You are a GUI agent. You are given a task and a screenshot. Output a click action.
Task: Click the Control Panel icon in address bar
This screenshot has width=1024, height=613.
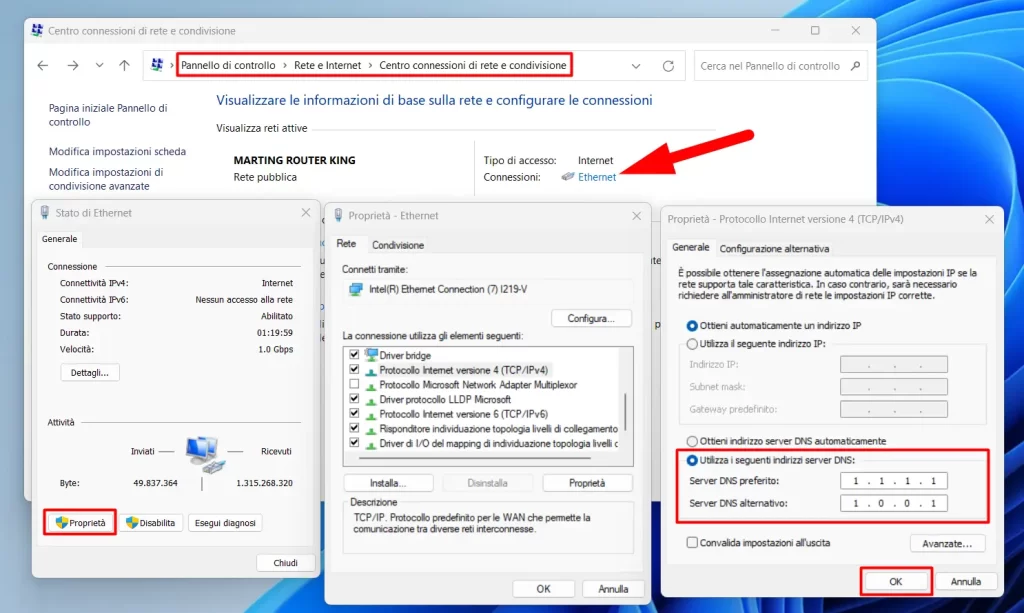(157, 65)
